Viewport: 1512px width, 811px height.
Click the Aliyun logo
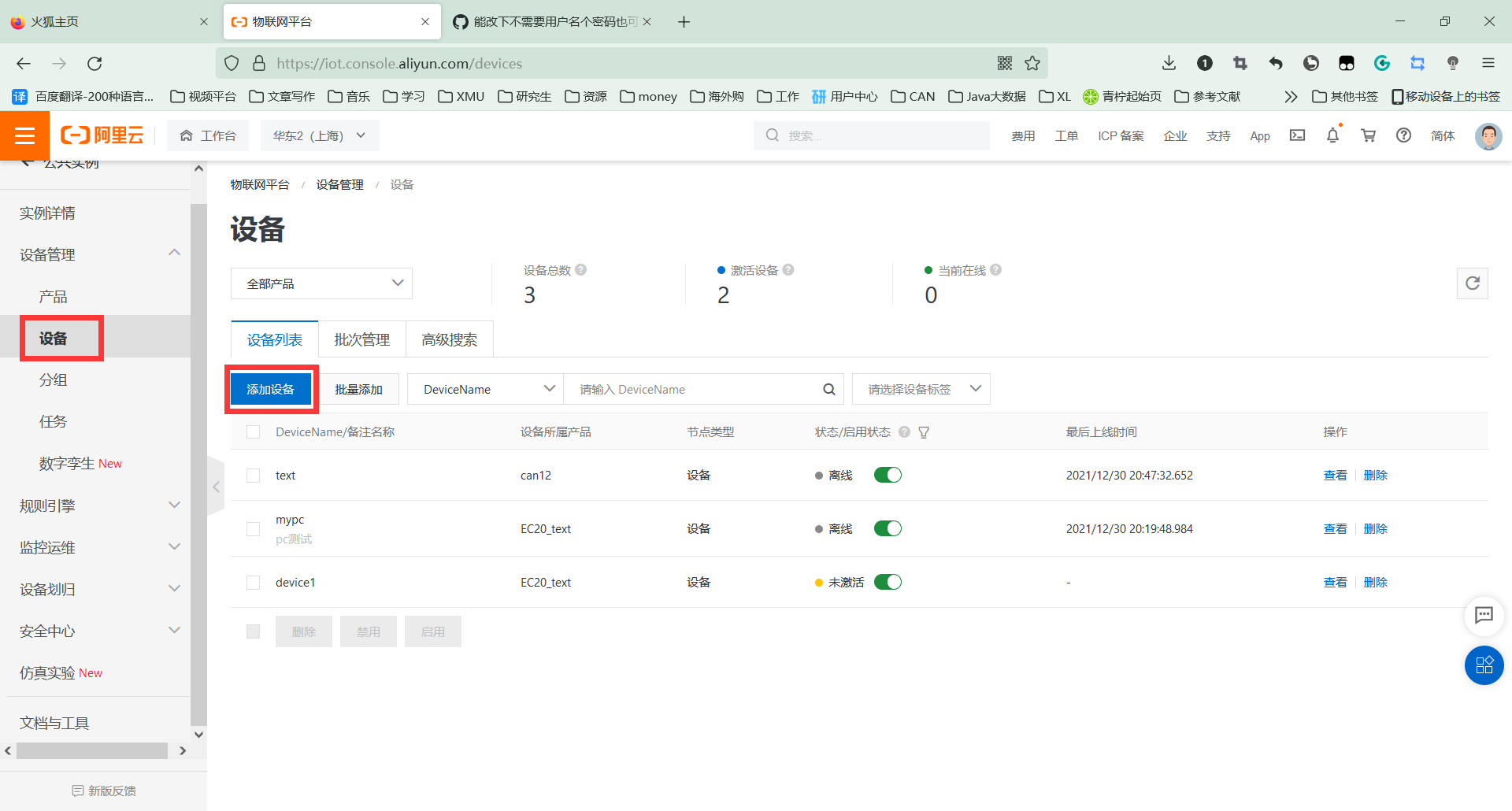point(102,135)
